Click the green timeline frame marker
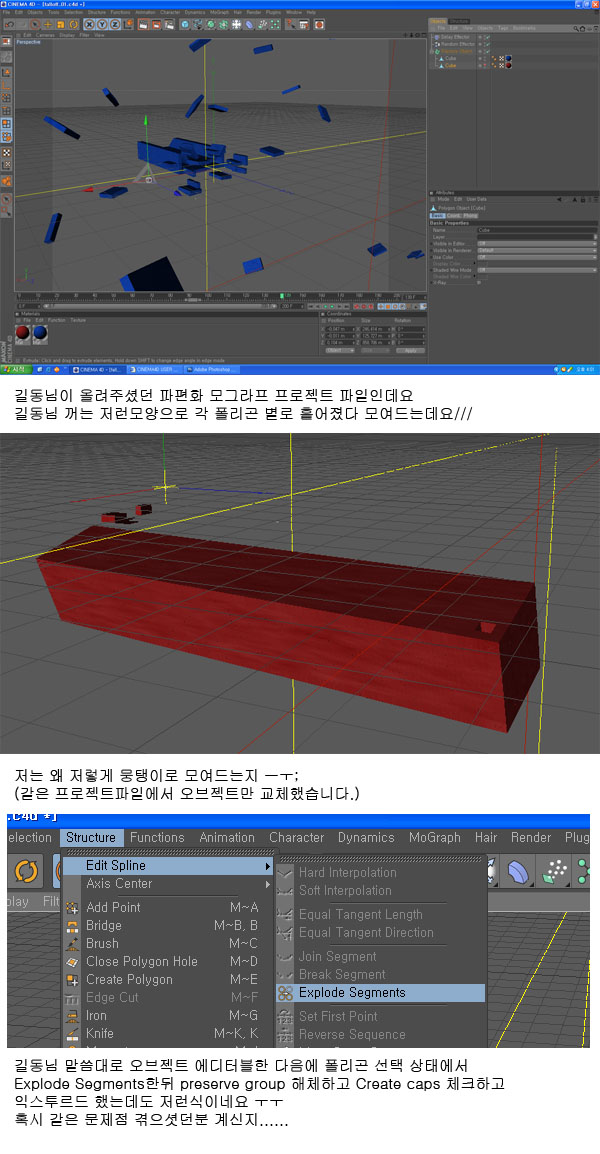Viewport: 600px width, 1154px height. pyautogui.click(x=282, y=296)
